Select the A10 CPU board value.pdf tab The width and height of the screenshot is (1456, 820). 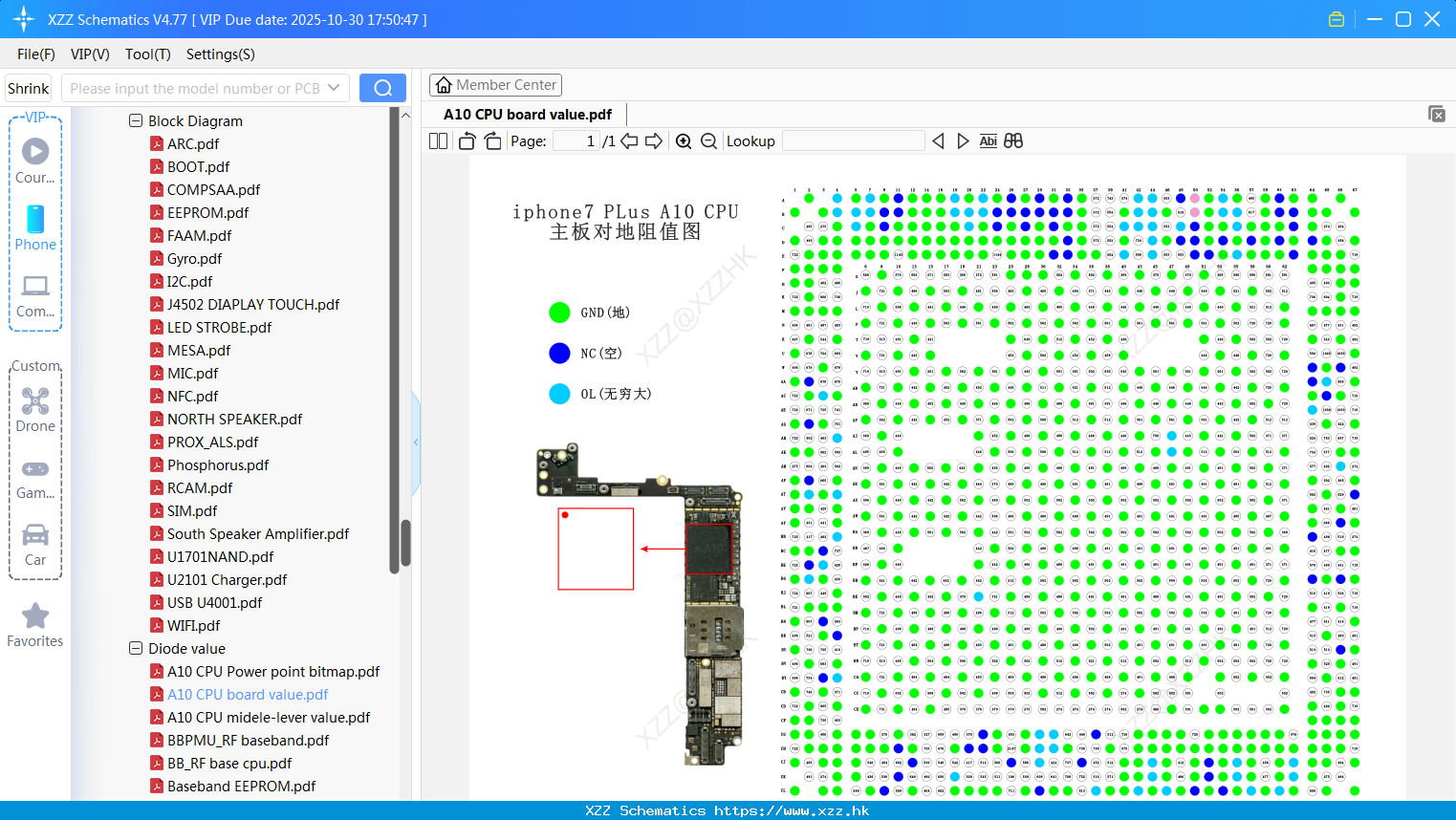(528, 114)
